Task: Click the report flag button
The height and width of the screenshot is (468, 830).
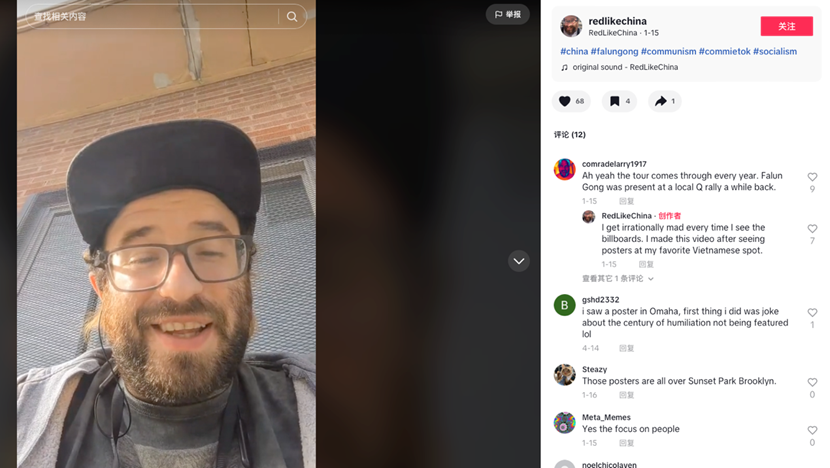Action: 508,14
